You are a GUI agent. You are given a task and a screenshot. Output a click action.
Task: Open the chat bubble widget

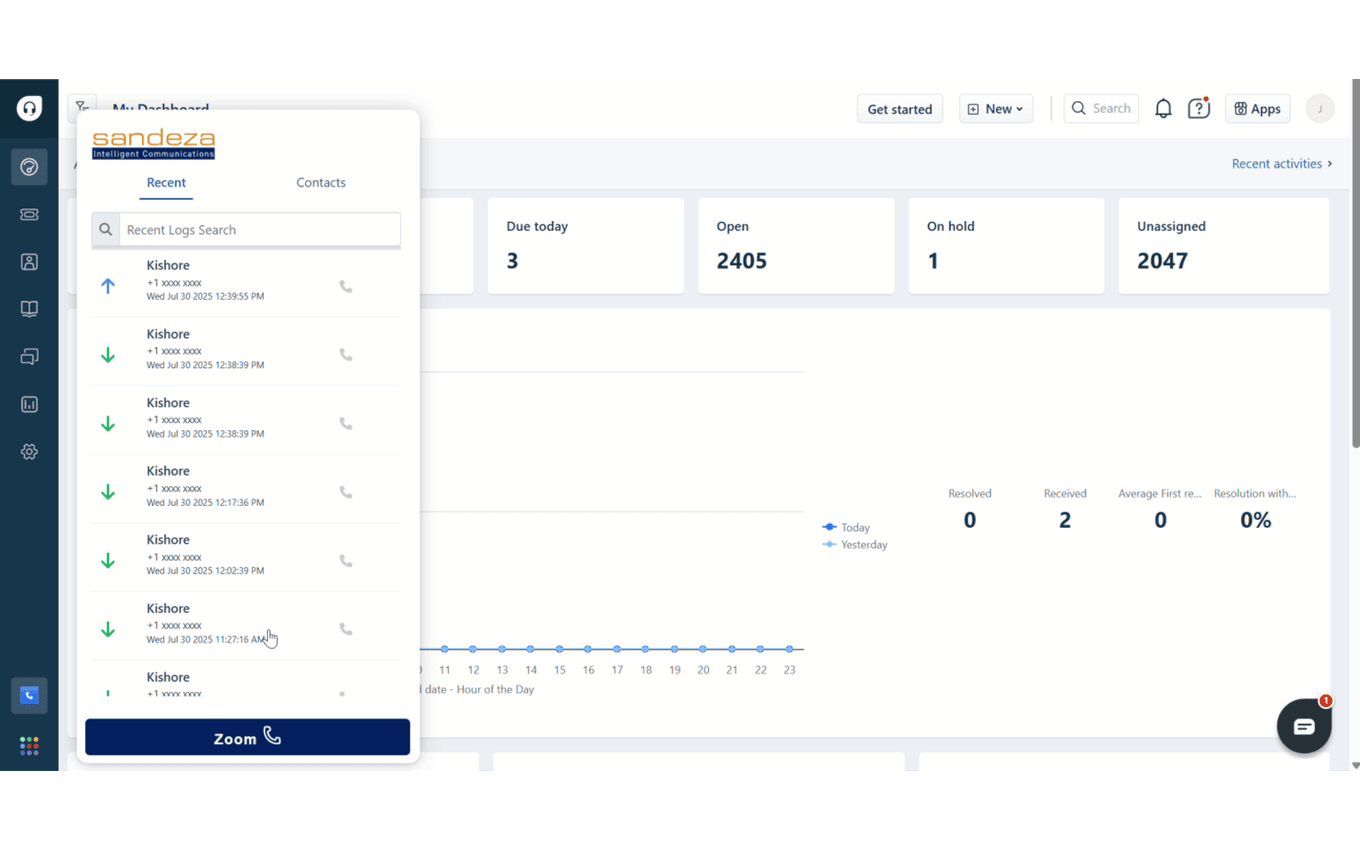[x=1303, y=726]
